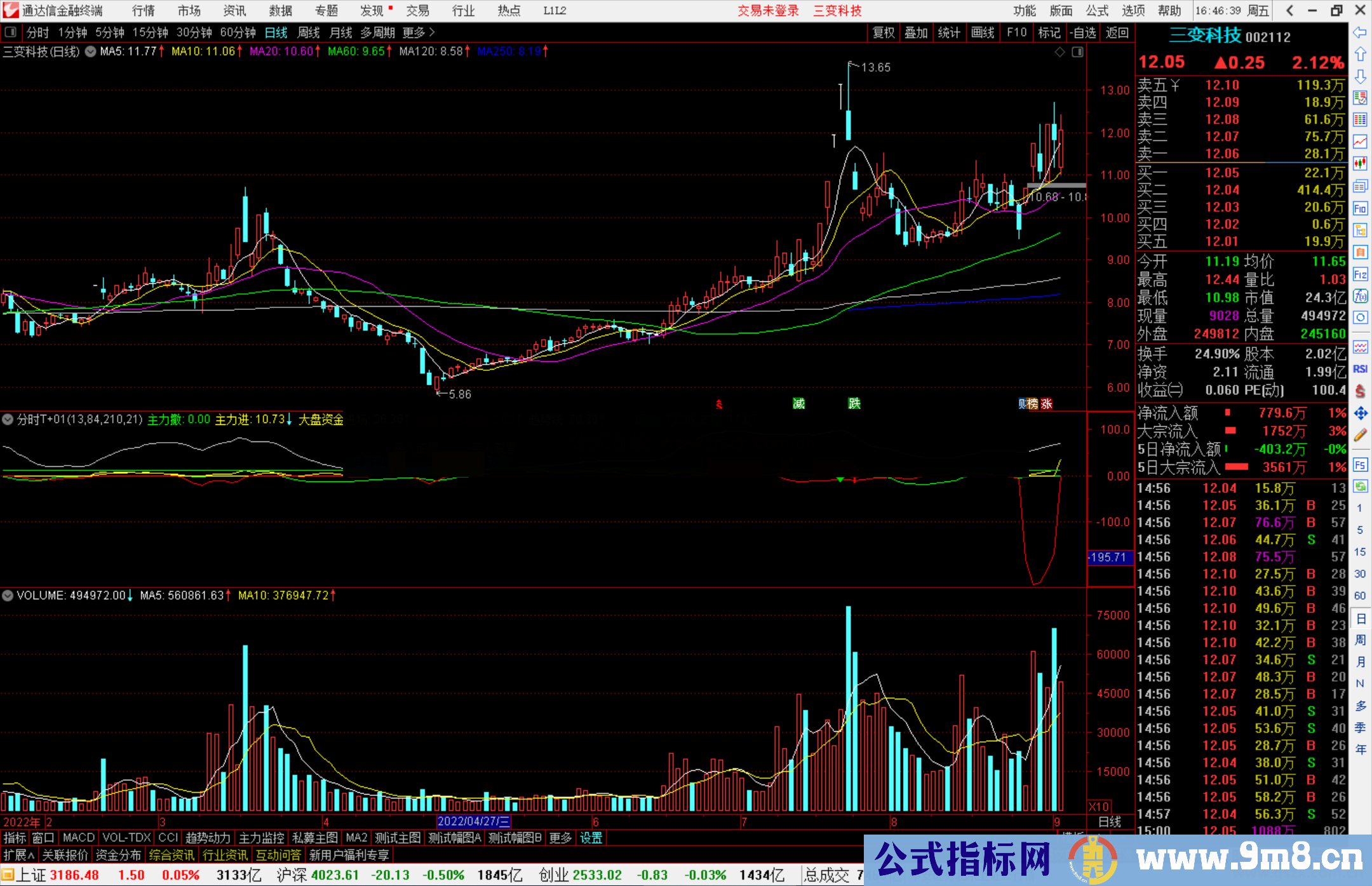Toggle the round button beside VOLUME label

pos(8,596)
